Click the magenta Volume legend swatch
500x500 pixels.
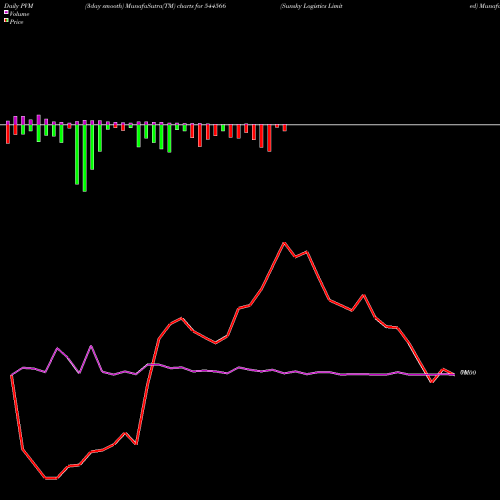tap(6, 12)
